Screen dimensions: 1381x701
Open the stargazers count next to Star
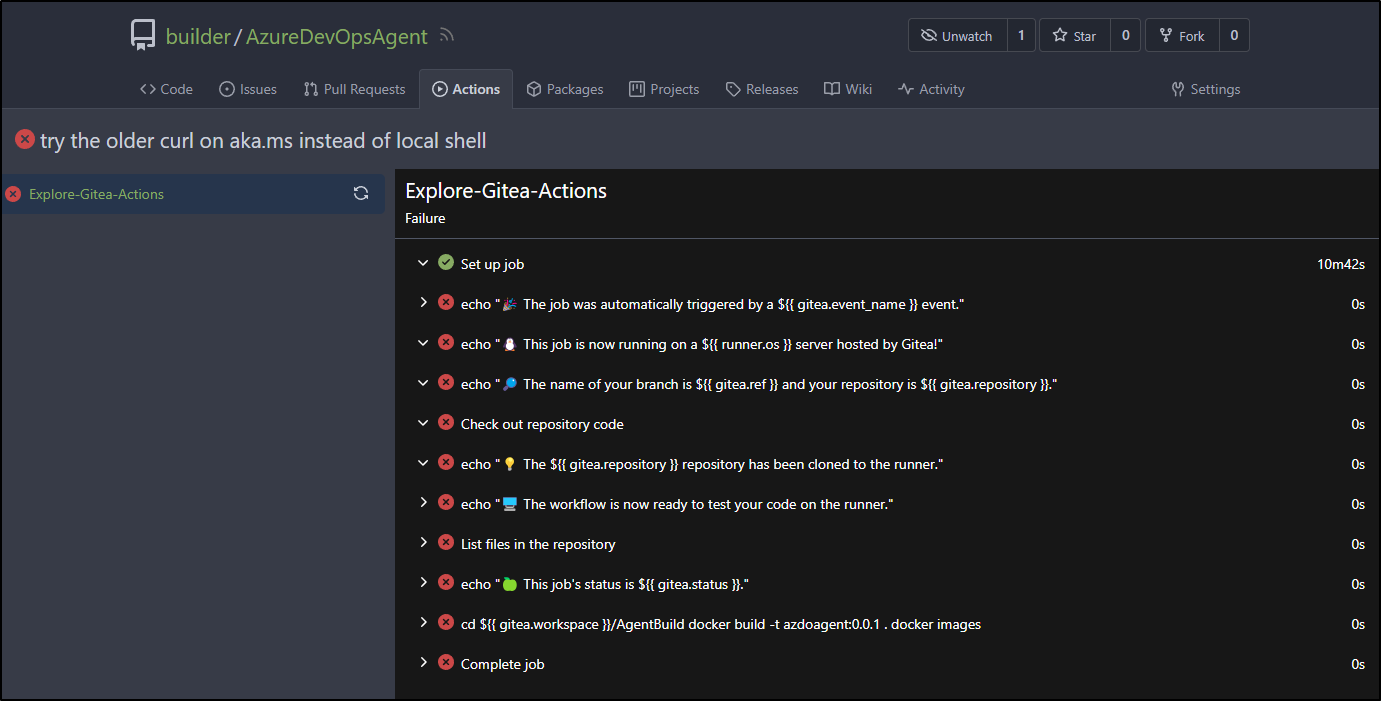pos(1125,36)
